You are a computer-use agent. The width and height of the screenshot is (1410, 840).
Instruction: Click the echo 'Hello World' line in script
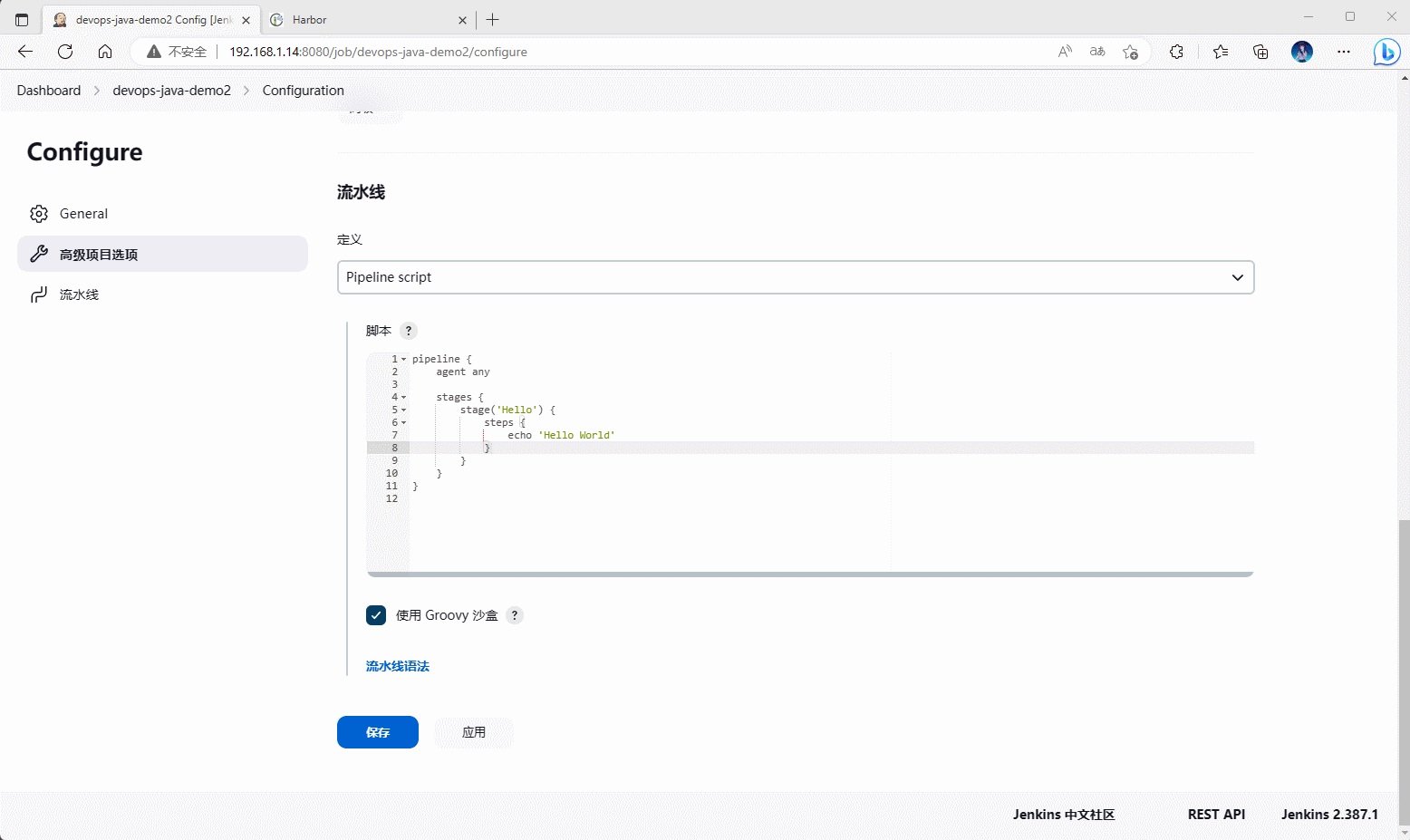click(x=561, y=436)
